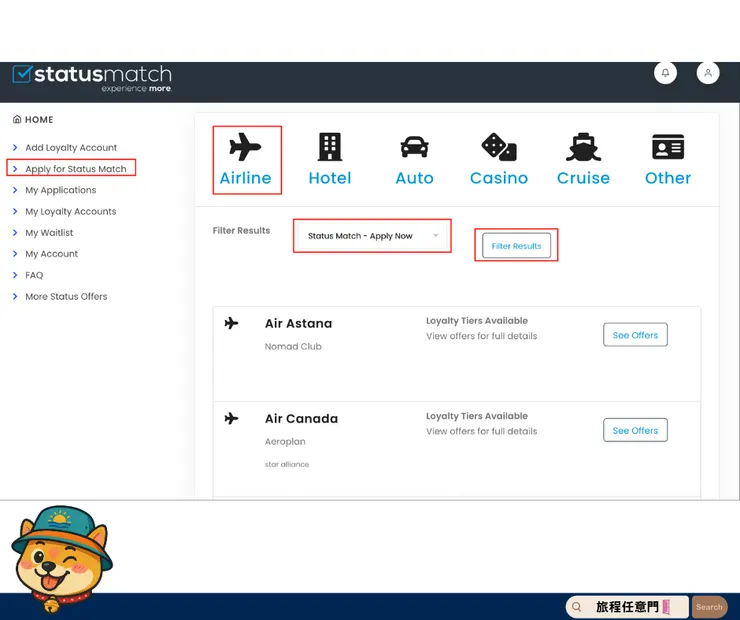The image size is (740, 620).
Task: Select the Other ID card icon
Action: coord(668,147)
